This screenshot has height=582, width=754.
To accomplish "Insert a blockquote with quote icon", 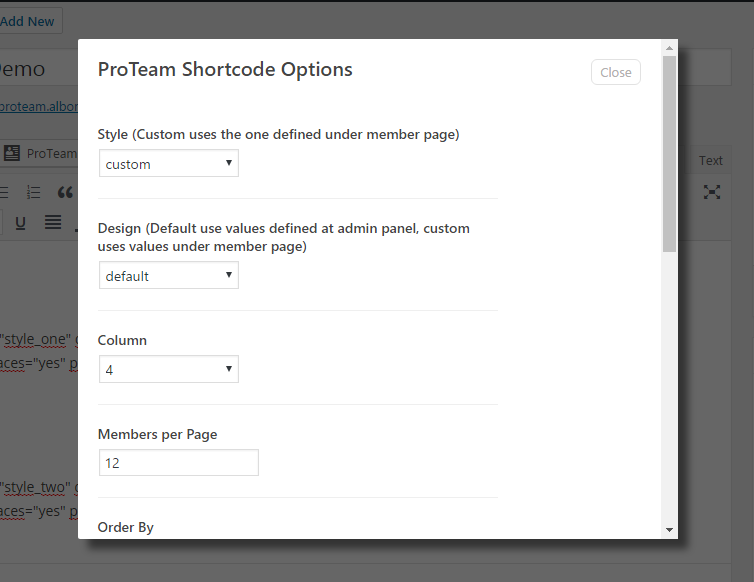I will coord(65,192).
